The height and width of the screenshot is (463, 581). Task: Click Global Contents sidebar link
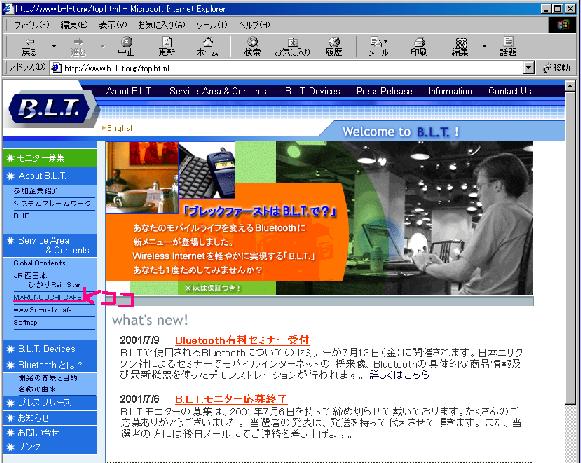click(40, 263)
